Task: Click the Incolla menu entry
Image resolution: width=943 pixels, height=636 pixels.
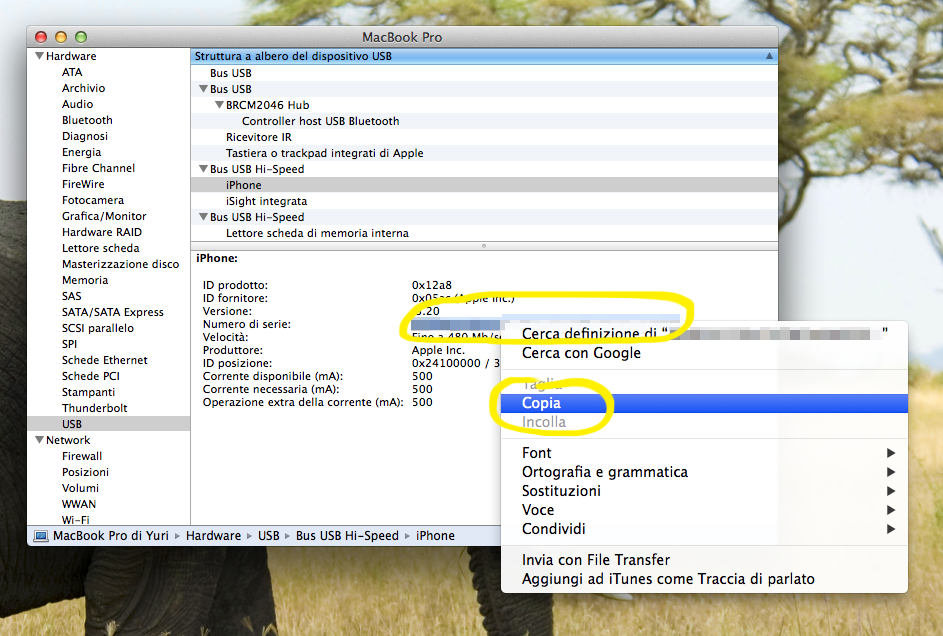Action: coord(704,422)
